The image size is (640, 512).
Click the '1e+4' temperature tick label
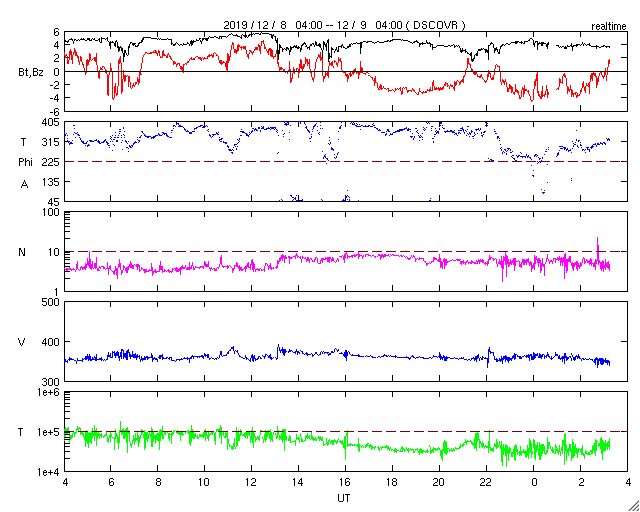[x=50, y=472]
